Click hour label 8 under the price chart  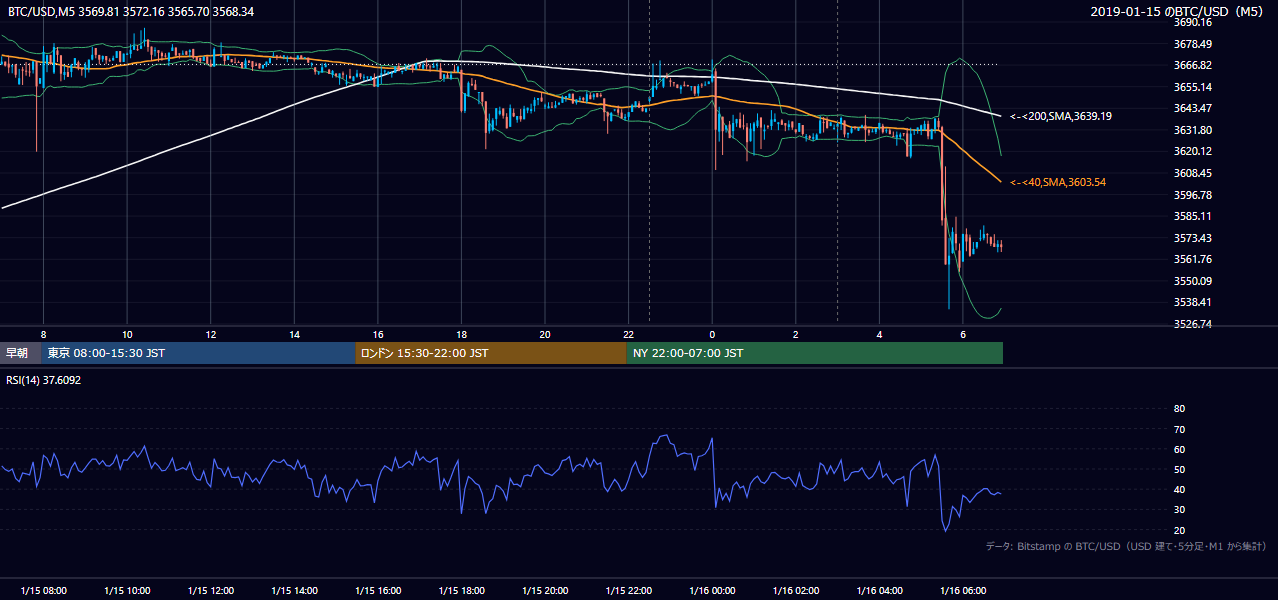[43, 334]
